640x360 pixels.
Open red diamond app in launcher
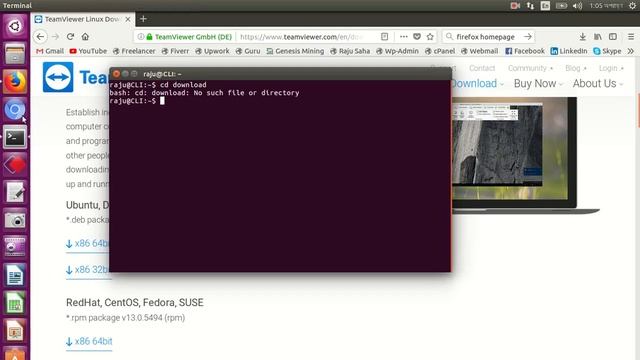pos(15,165)
